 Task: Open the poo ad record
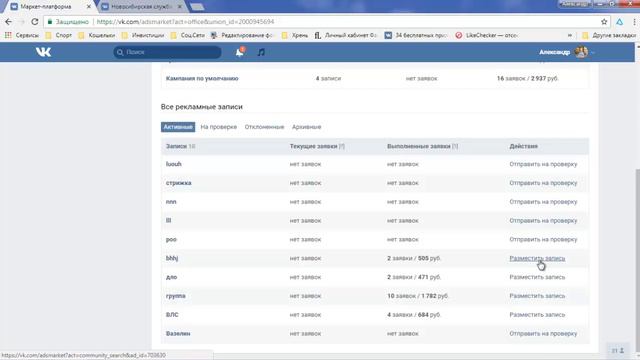[171, 240]
